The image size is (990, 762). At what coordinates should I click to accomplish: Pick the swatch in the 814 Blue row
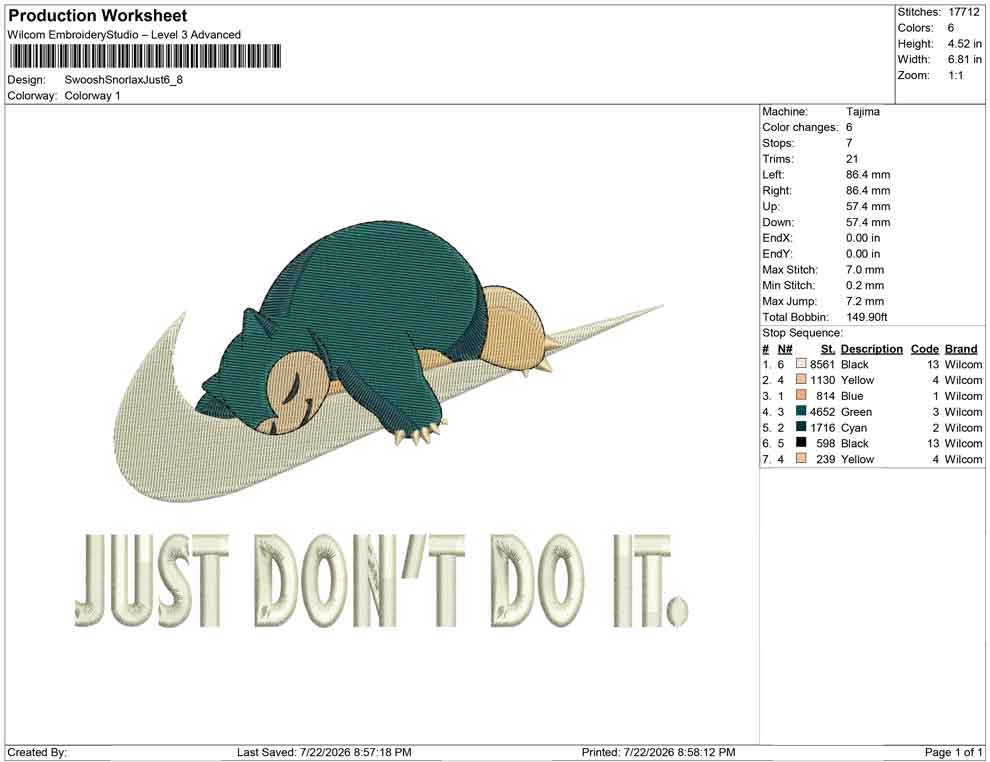pyautogui.click(x=801, y=395)
